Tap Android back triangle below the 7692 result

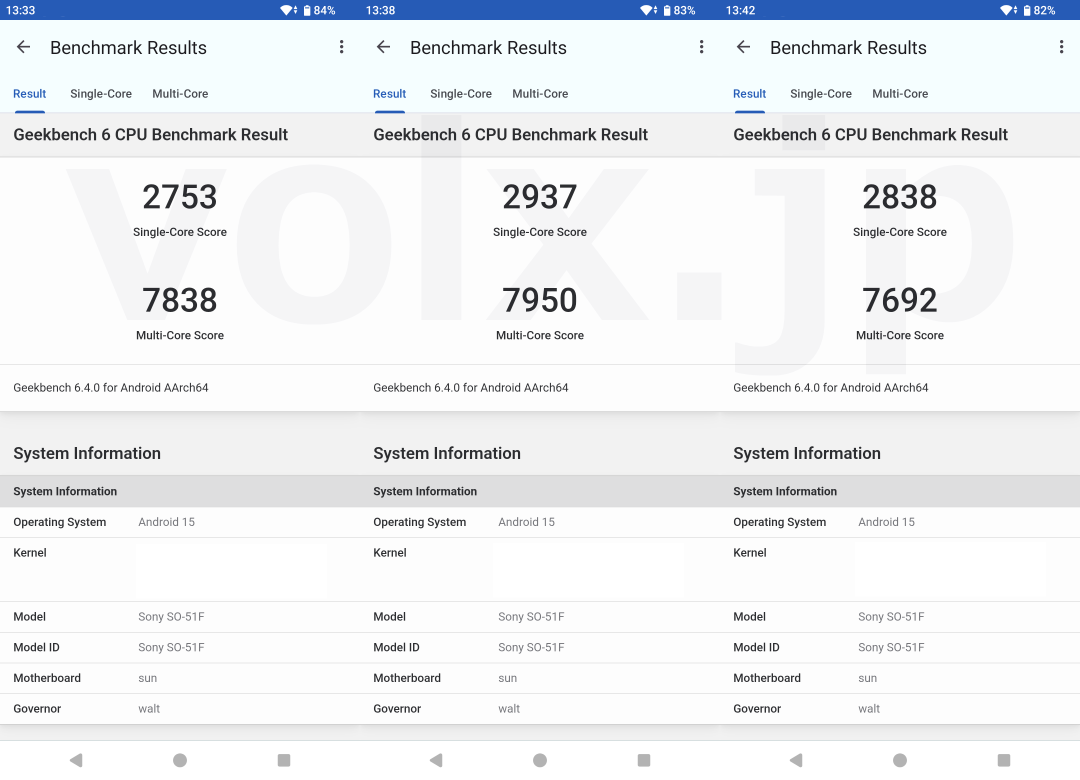coord(796,760)
